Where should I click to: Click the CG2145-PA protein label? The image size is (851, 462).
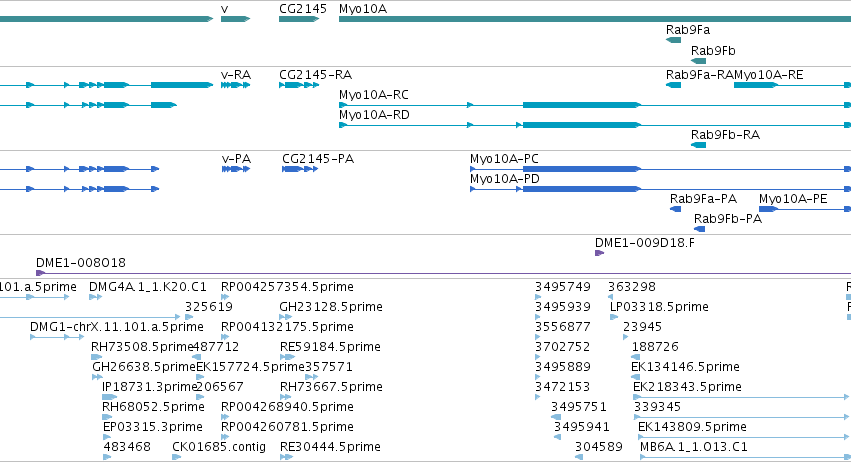(x=318, y=159)
